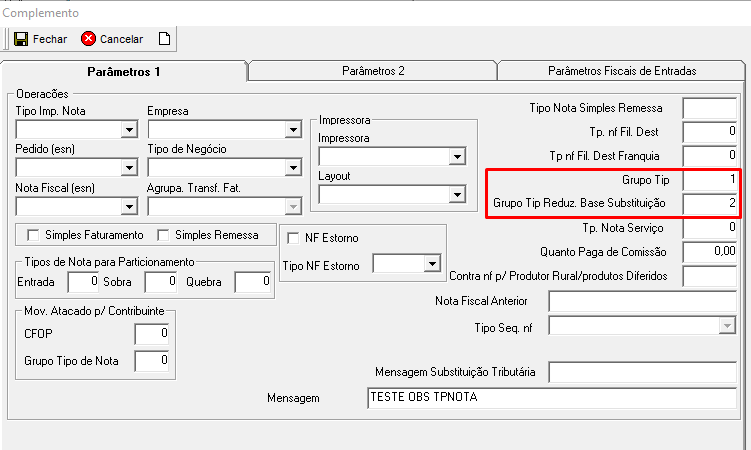The height and width of the screenshot is (450, 751).
Task: Click the Fechar save disk icon
Action: pyautogui.click(x=21, y=39)
